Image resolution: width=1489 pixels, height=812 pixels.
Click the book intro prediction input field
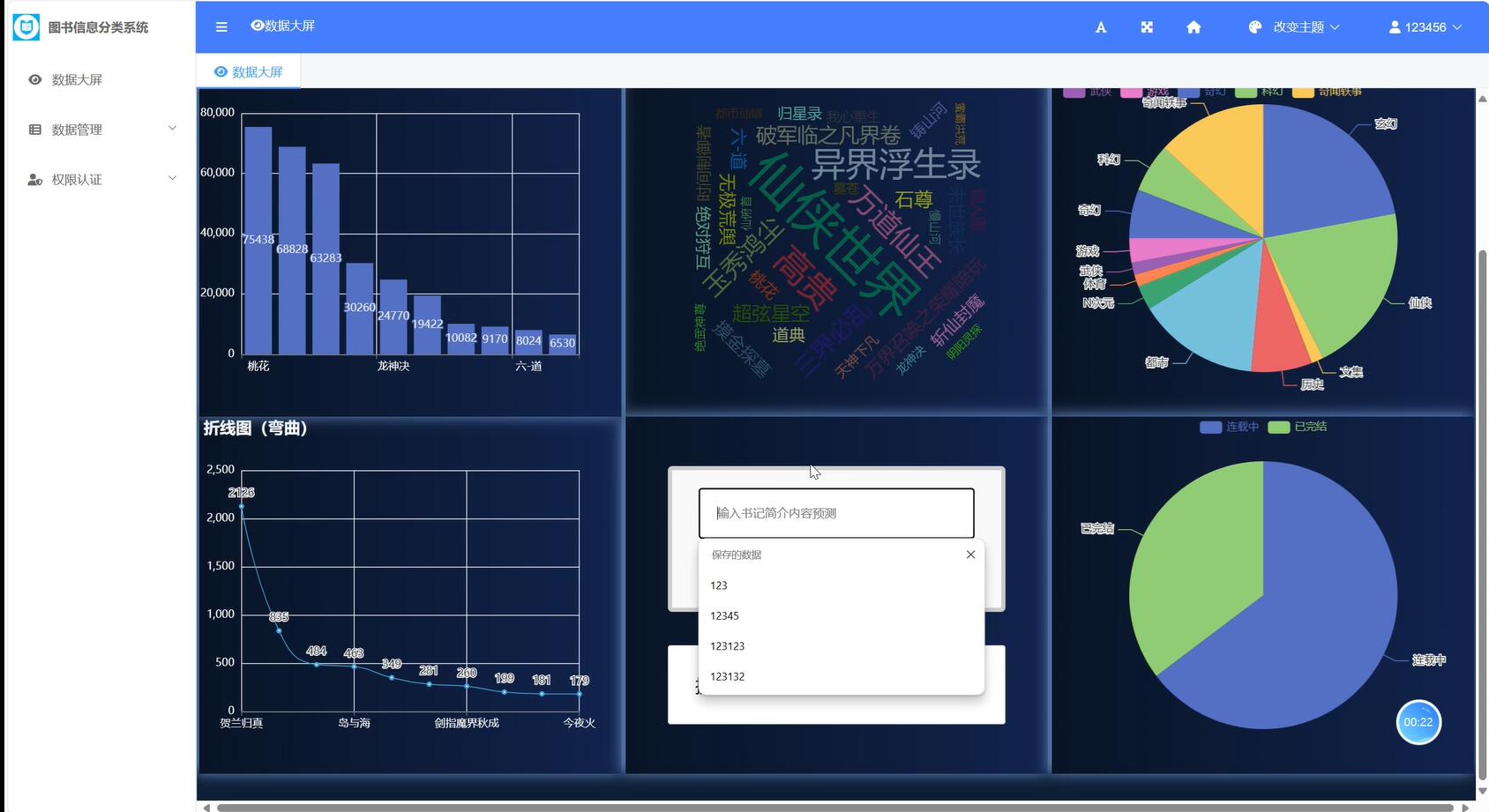[836, 513]
